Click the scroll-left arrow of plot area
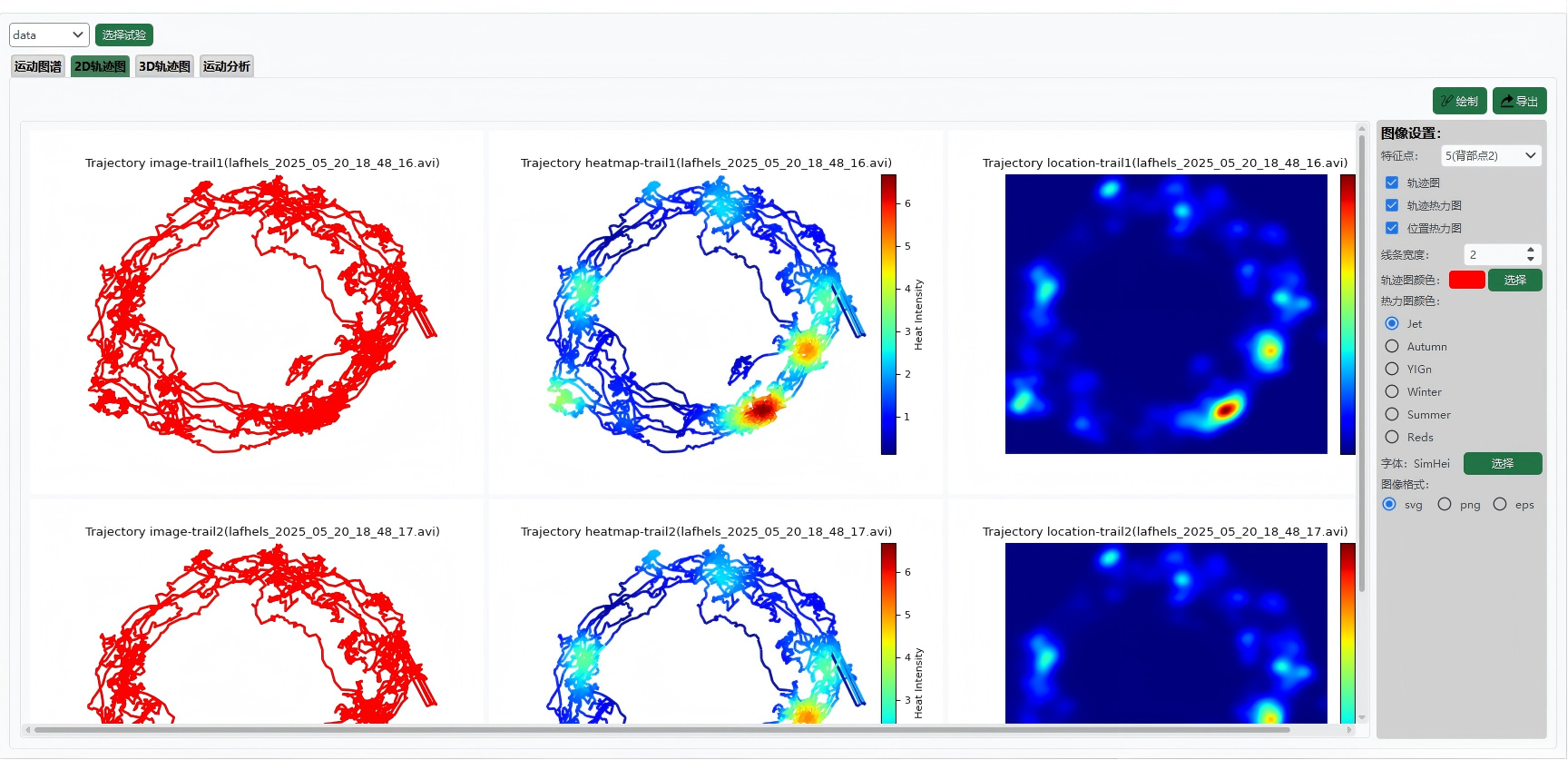This screenshot has height=760, width=1568. click(x=28, y=729)
